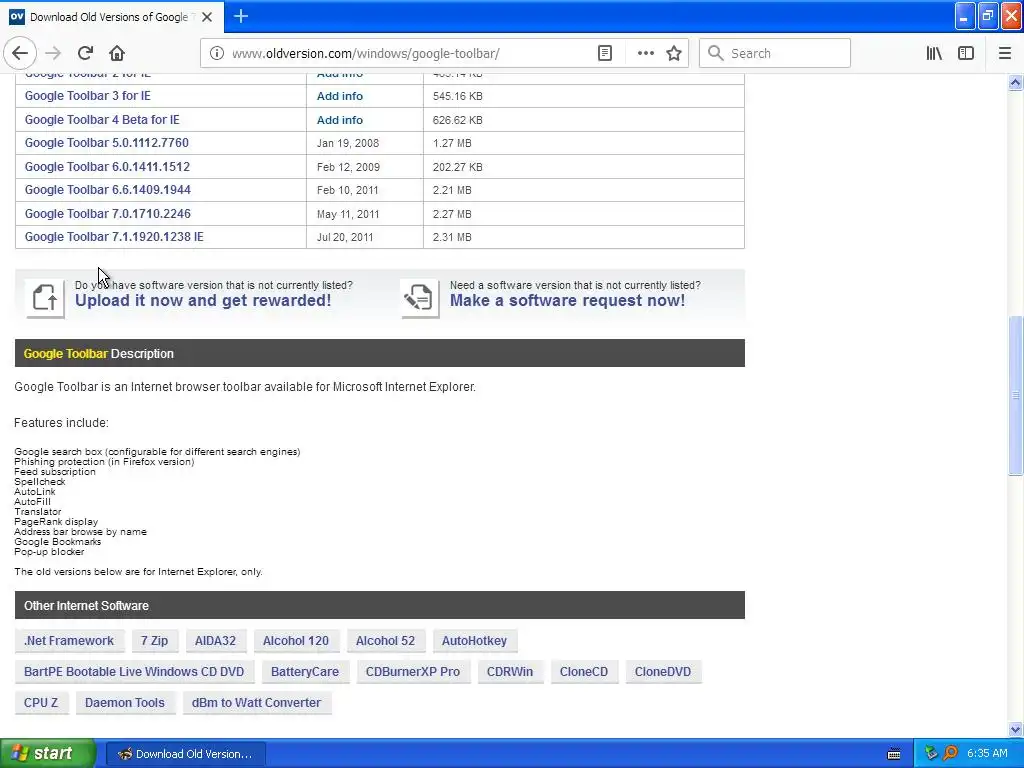The height and width of the screenshot is (768, 1024).
Task: Reload the current page
Action: pyautogui.click(x=85, y=53)
